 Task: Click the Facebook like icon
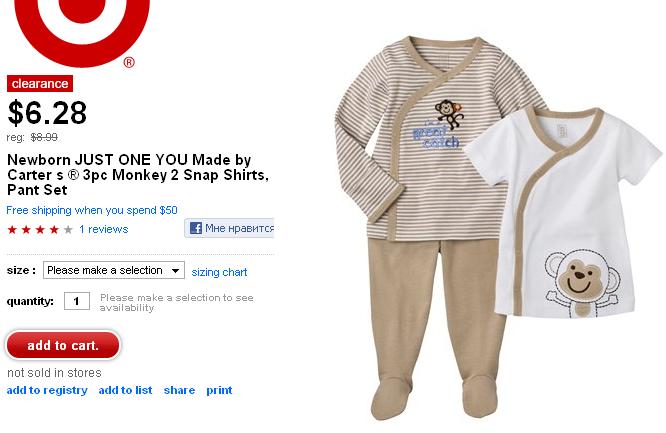tap(196, 228)
